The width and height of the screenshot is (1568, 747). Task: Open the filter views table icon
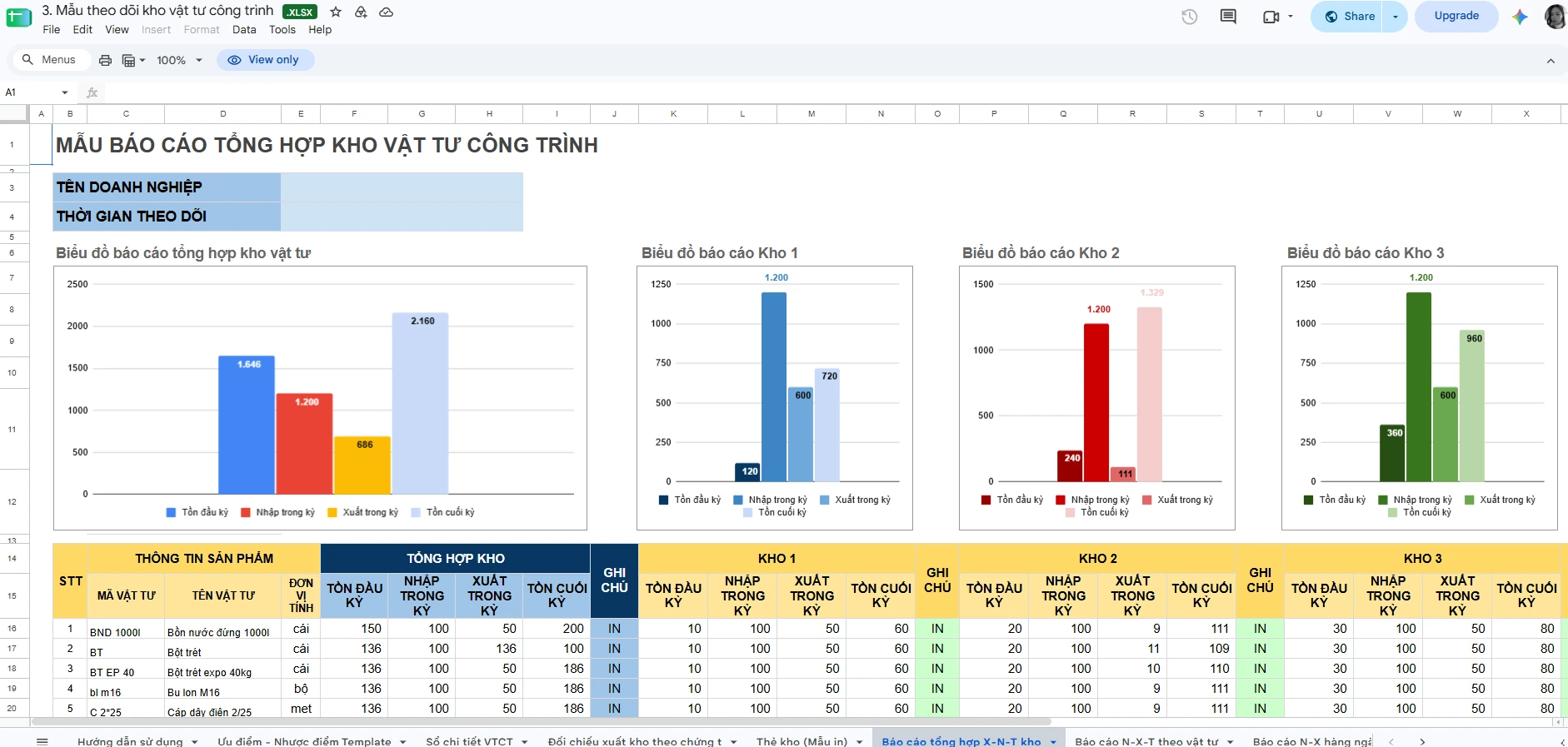coord(128,60)
